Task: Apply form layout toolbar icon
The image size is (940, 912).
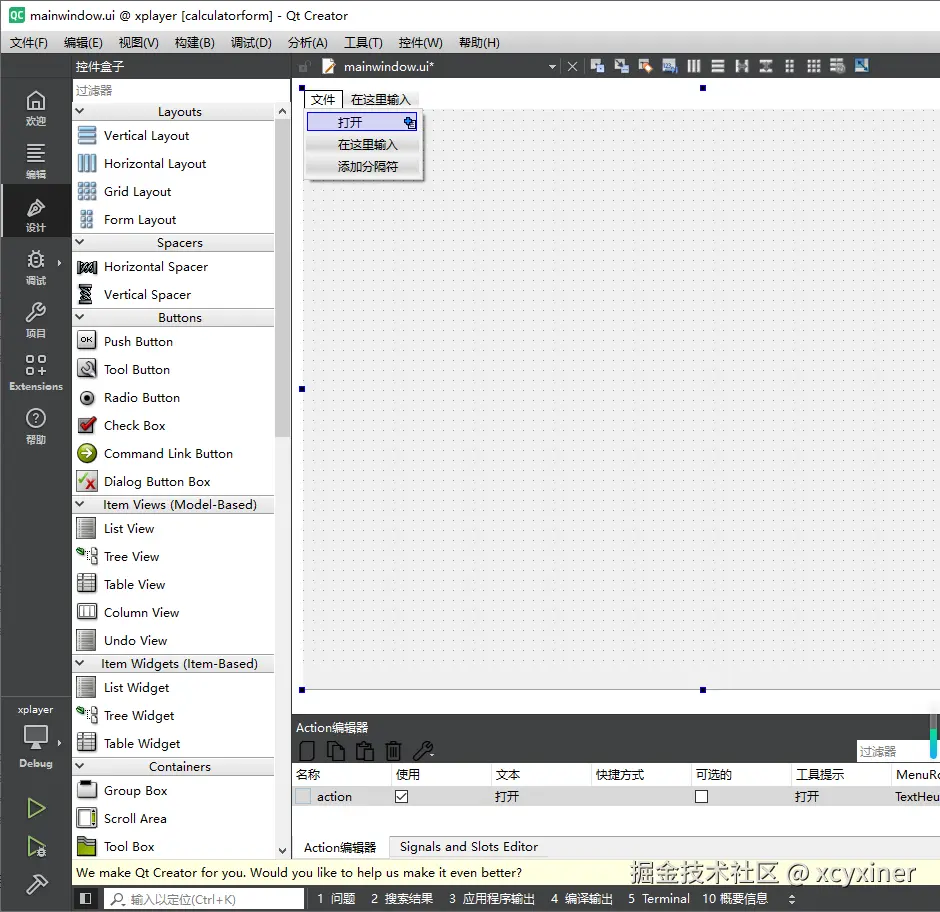Action: tap(790, 66)
